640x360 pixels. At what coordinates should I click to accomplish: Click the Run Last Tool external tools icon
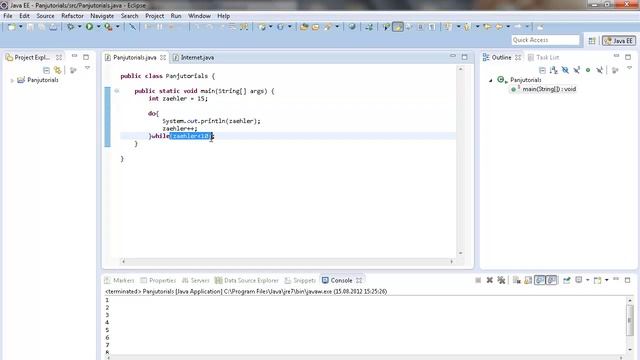point(108,27)
